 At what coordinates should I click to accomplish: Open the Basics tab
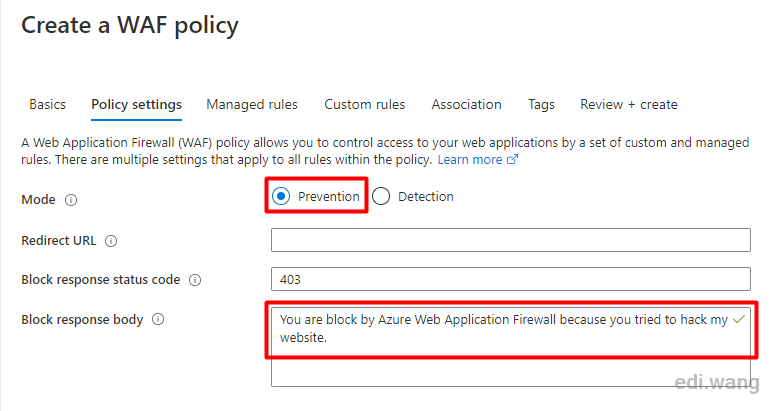[47, 105]
